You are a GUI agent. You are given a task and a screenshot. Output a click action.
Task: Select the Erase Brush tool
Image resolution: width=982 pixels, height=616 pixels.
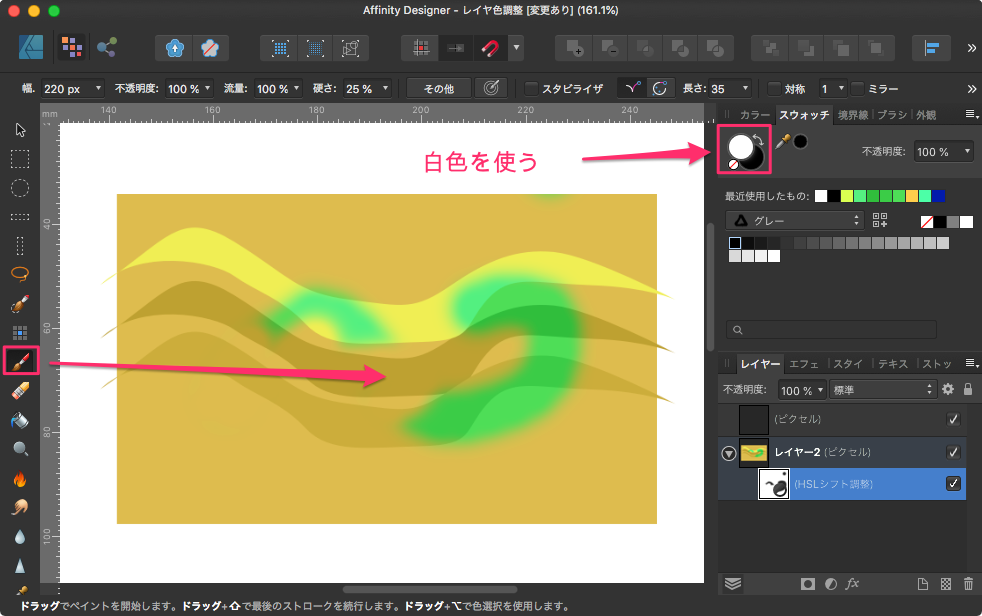[20, 391]
